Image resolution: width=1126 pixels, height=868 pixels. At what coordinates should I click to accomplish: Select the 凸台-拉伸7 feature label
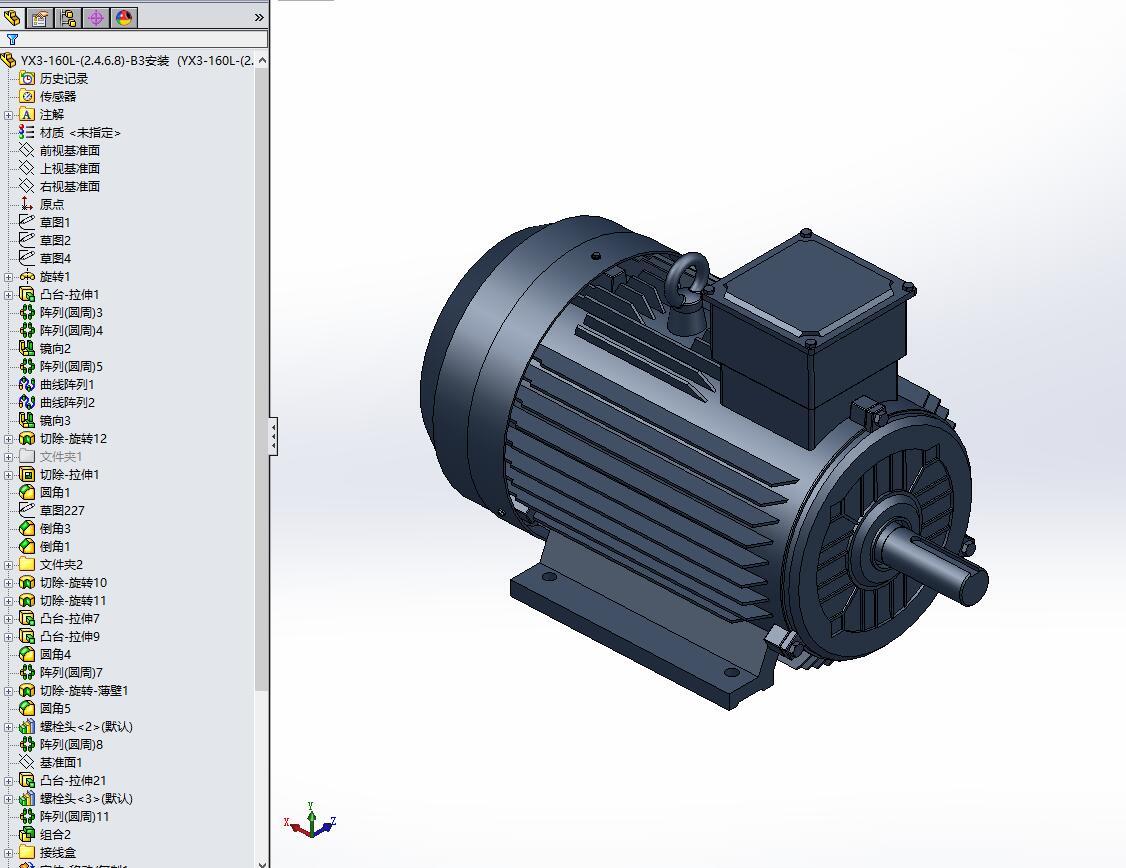tap(70, 618)
